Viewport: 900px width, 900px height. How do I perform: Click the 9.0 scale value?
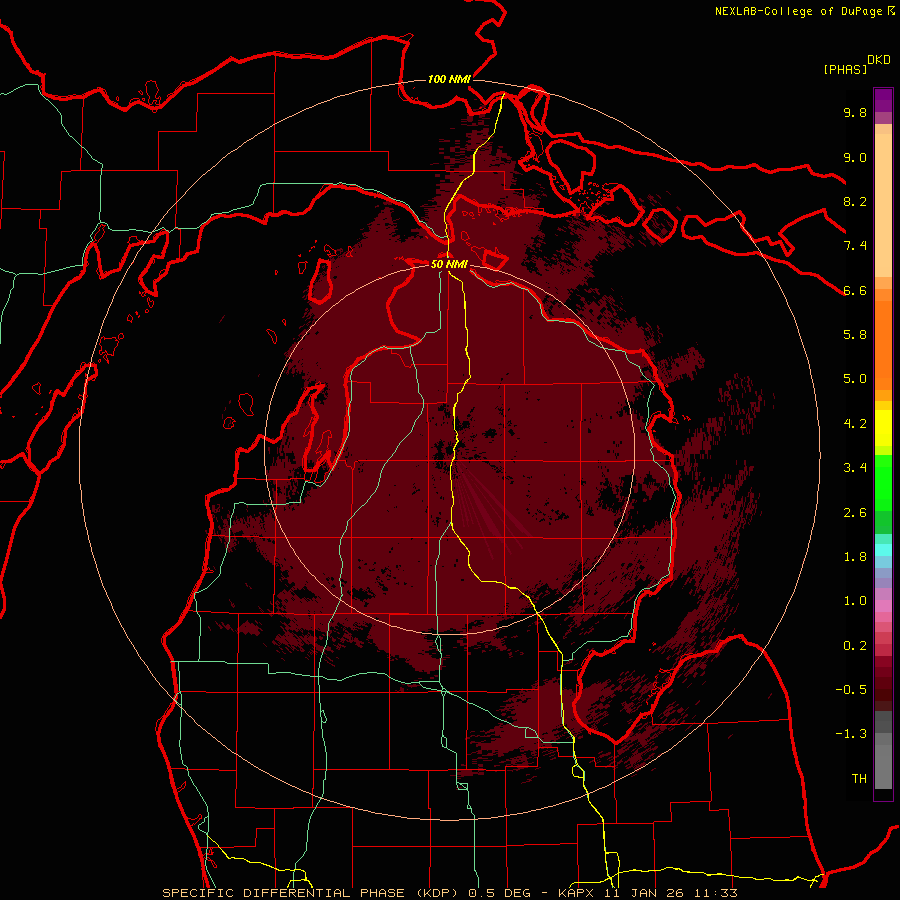pyautogui.click(x=855, y=157)
